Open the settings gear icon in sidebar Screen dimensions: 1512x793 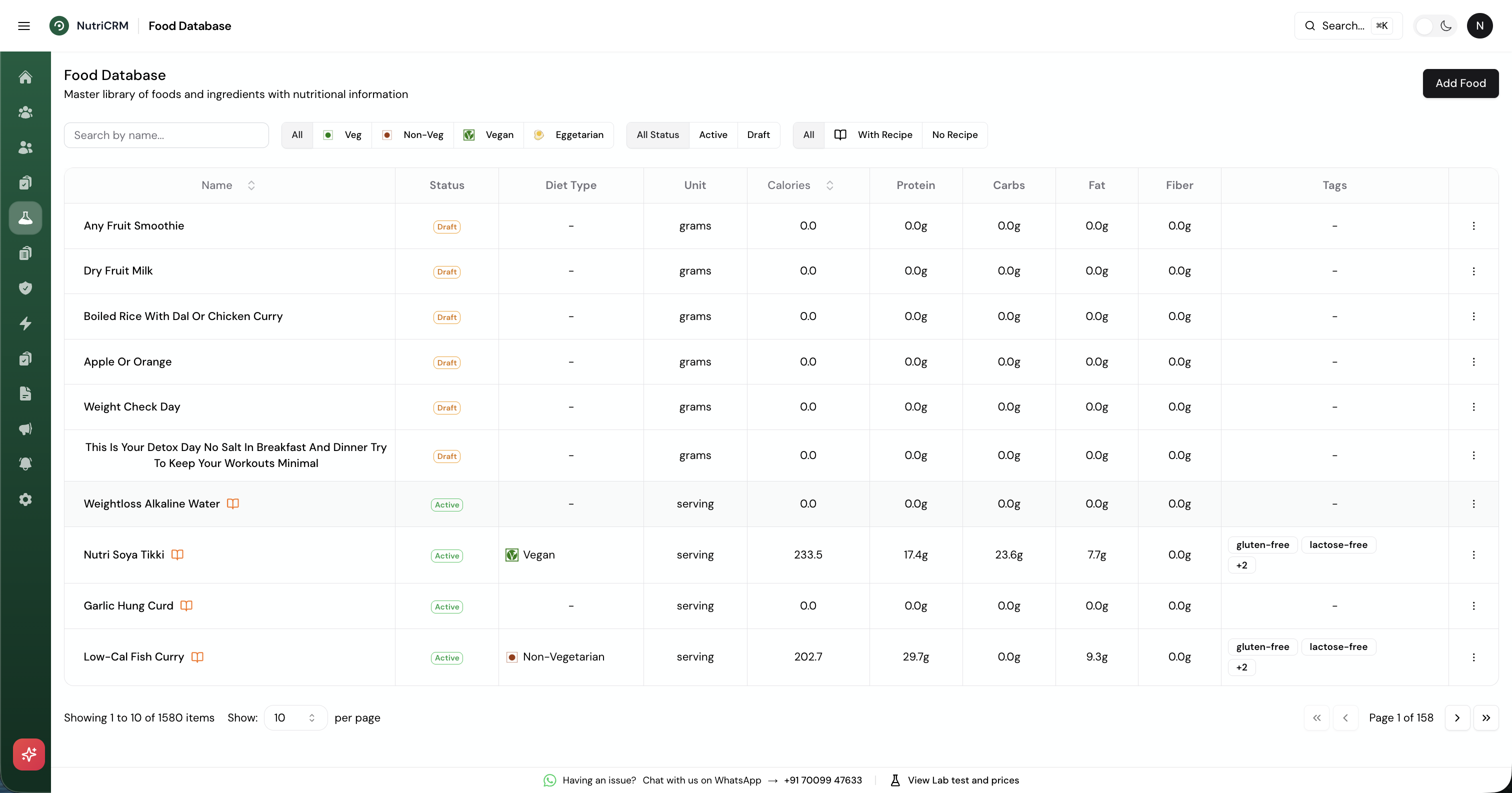click(x=25, y=499)
